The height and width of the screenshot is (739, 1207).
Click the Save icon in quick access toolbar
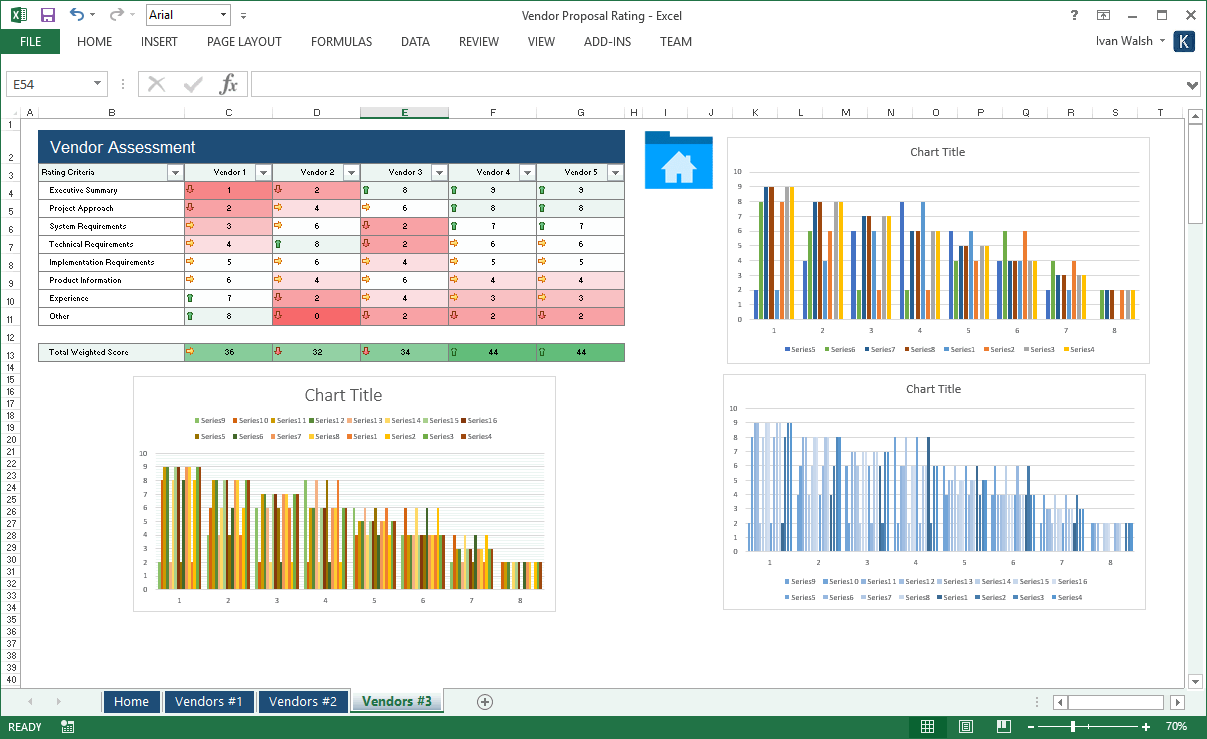[x=48, y=15]
